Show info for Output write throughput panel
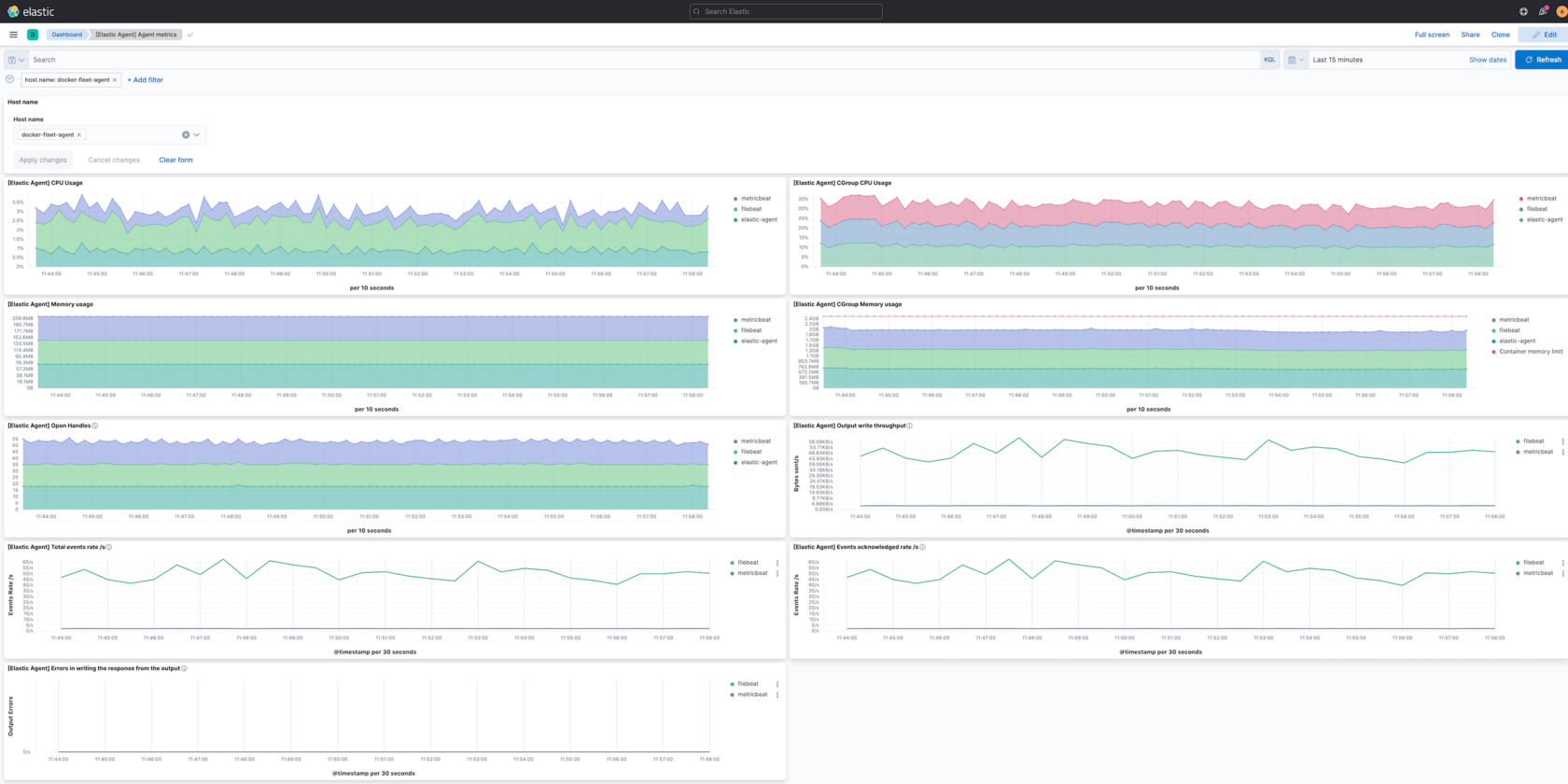The width and height of the screenshot is (1568, 784). [910, 426]
